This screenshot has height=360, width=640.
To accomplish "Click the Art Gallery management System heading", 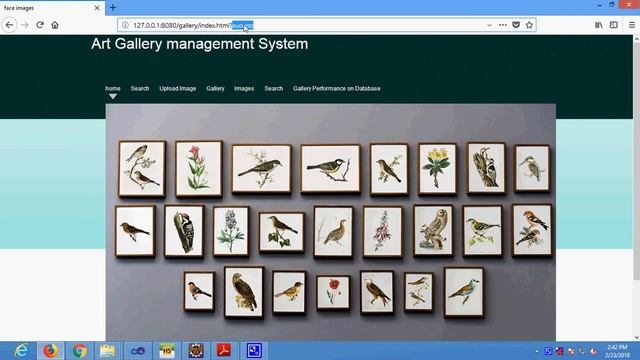I will [x=200, y=44].
